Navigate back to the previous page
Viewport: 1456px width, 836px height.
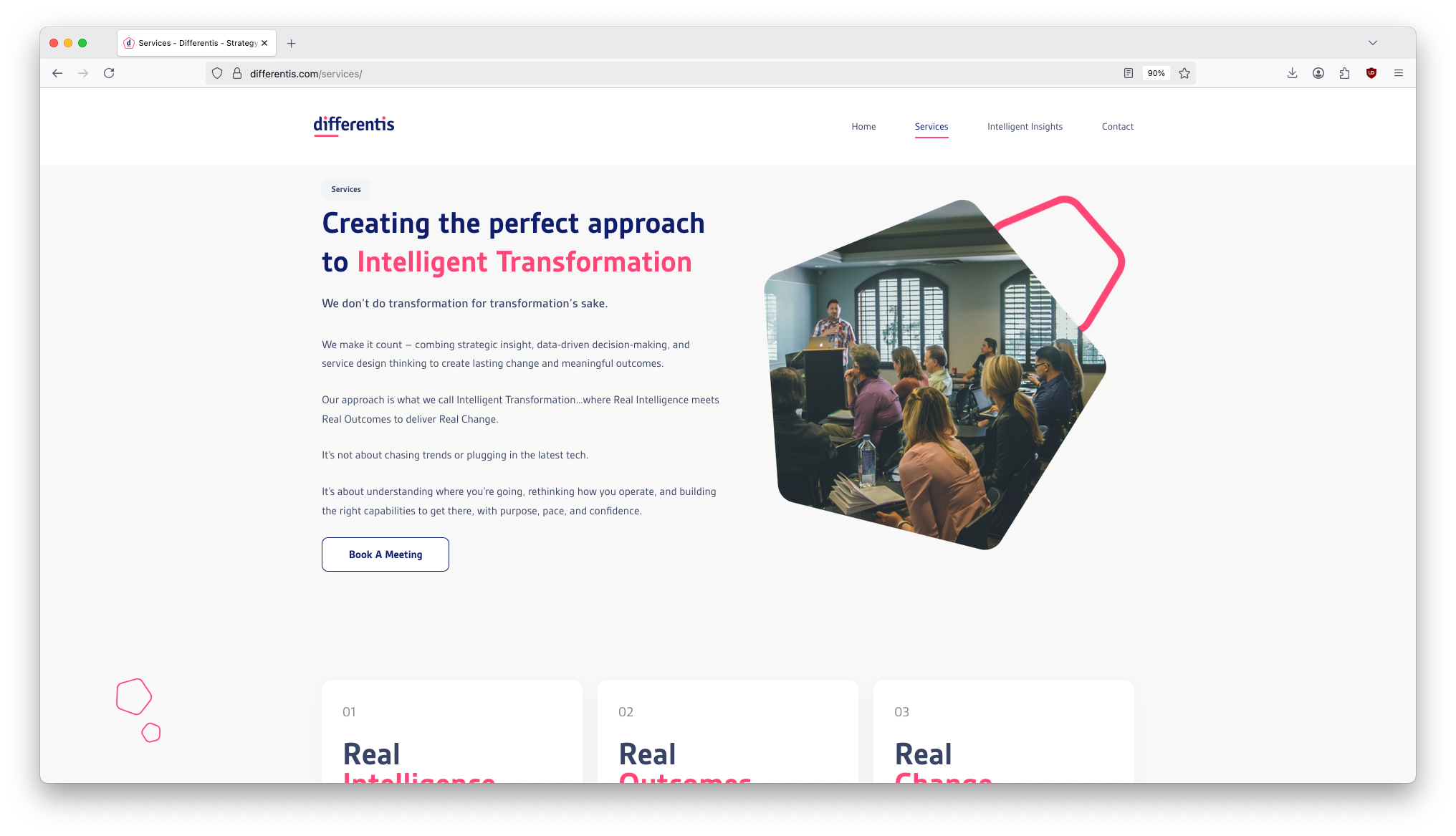coord(57,73)
